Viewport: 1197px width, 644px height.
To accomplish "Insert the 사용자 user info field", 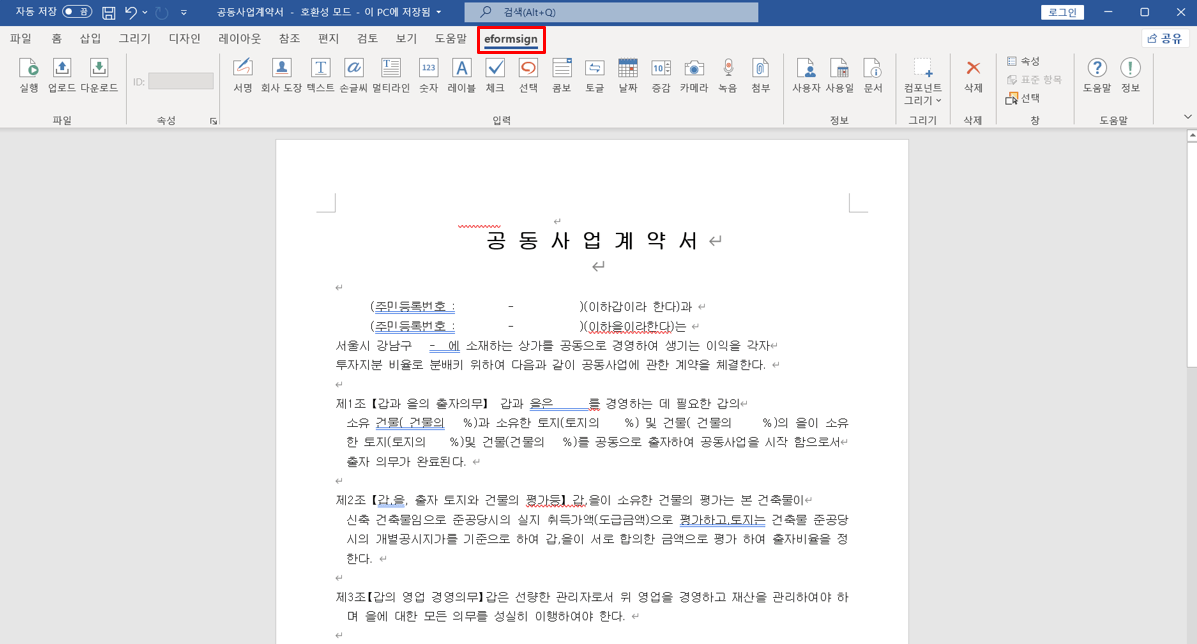I will [806, 76].
